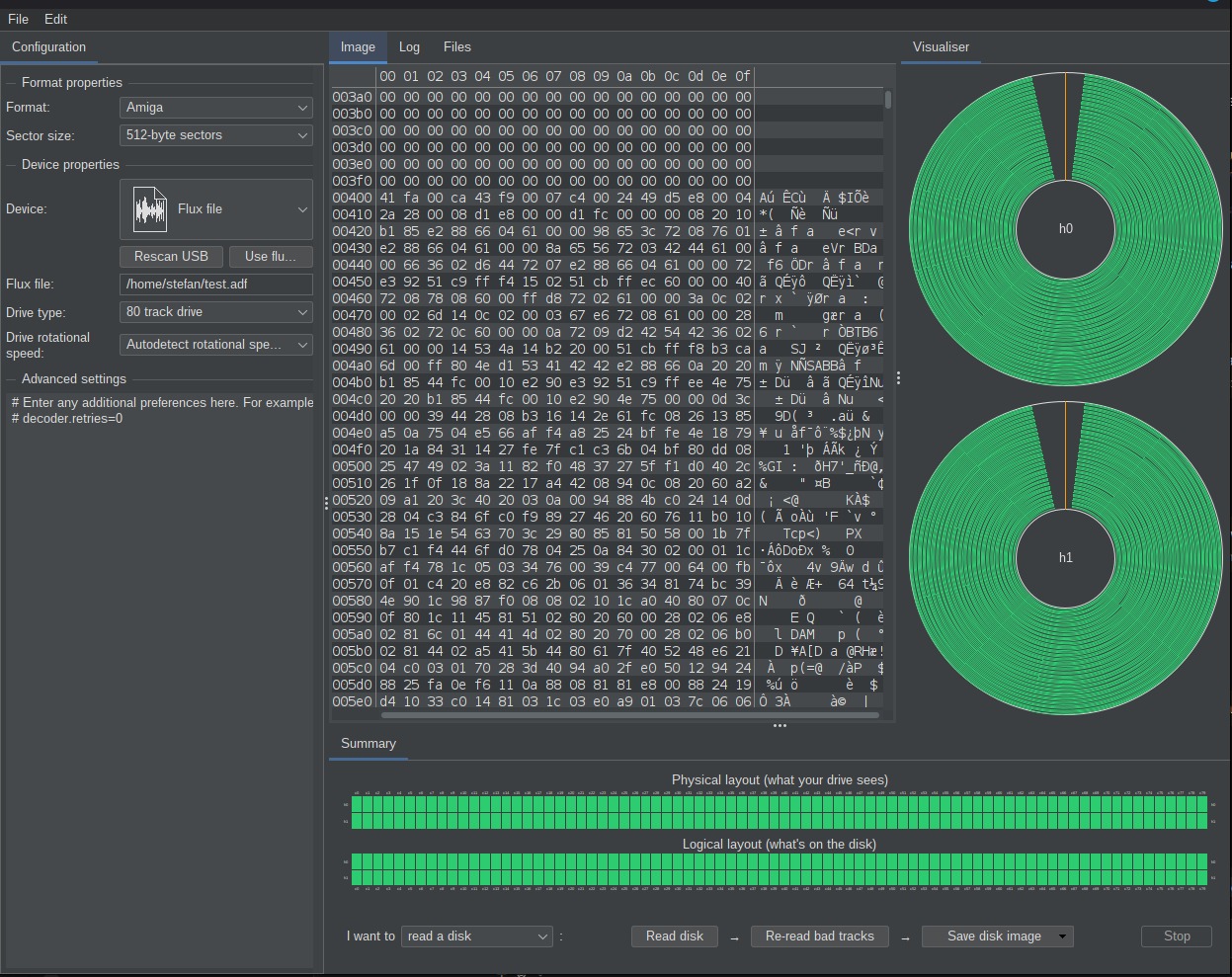The height and width of the screenshot is (977, 1232).
Task: Click the hex row address 00400
Action: (353, 198)
